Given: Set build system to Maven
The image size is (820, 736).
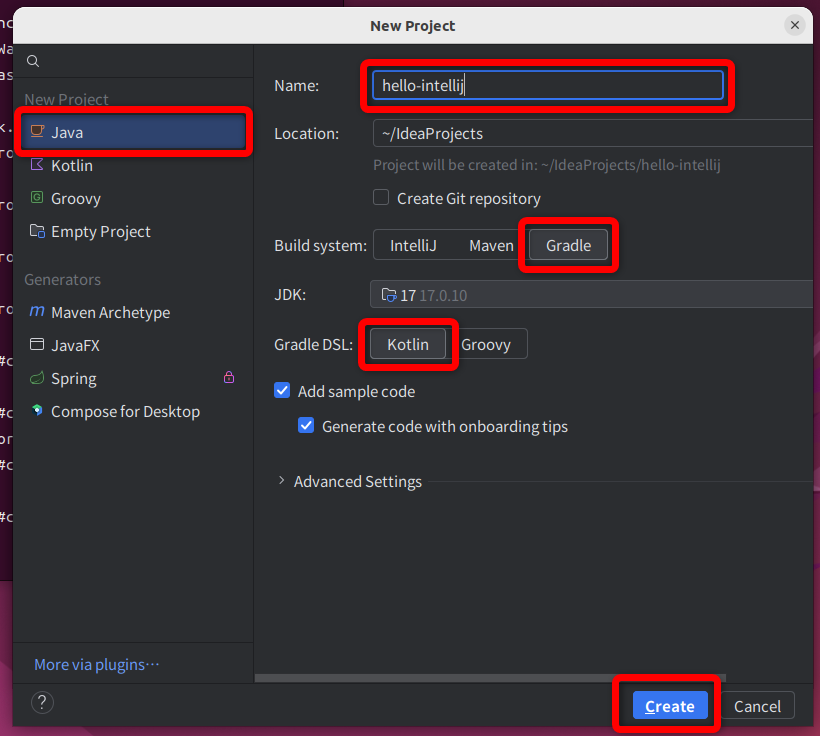Looking at the screenshot, I should 491,245.
